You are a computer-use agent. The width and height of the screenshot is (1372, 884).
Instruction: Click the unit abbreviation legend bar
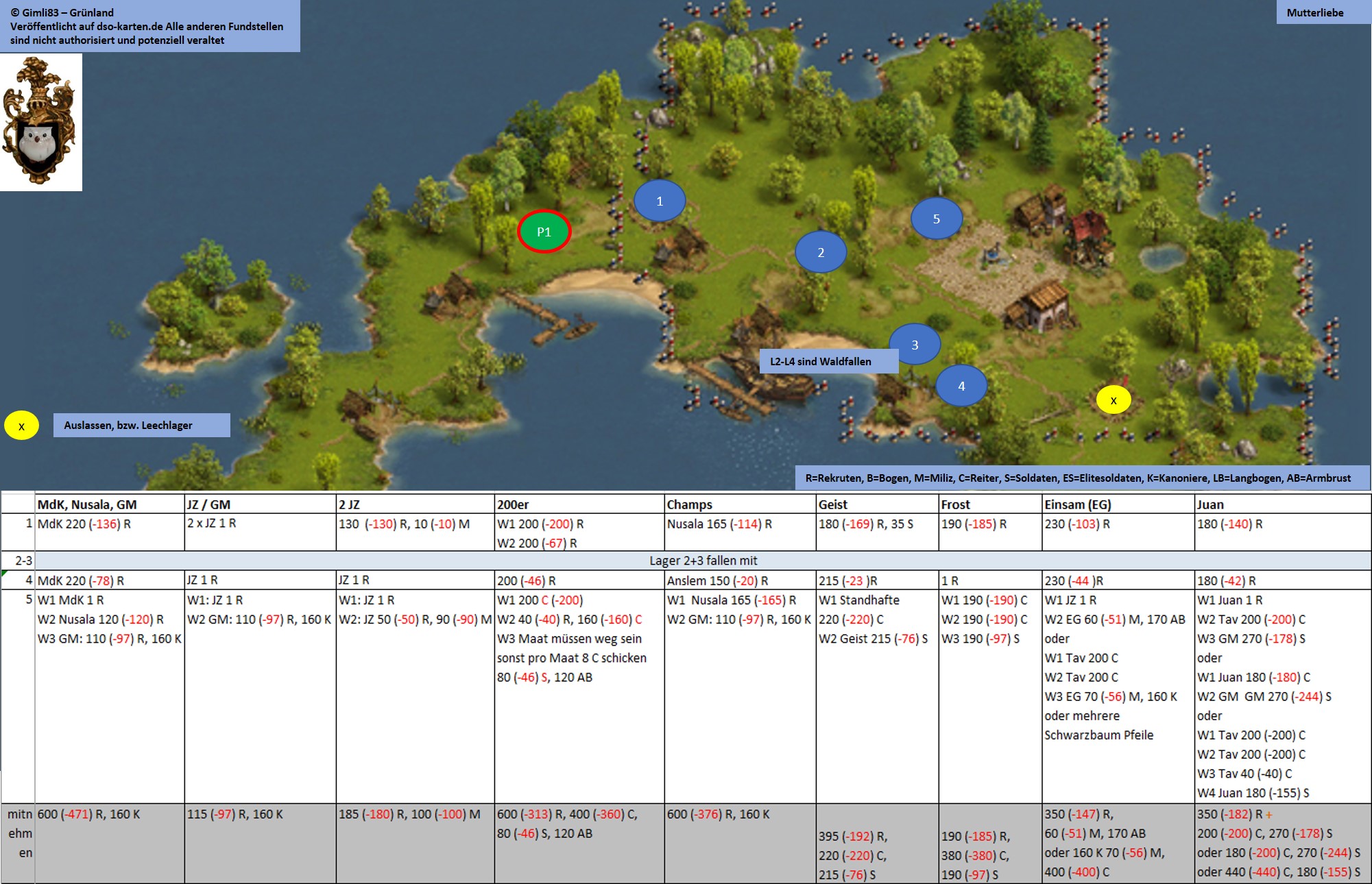click(x=1082, y=478)
